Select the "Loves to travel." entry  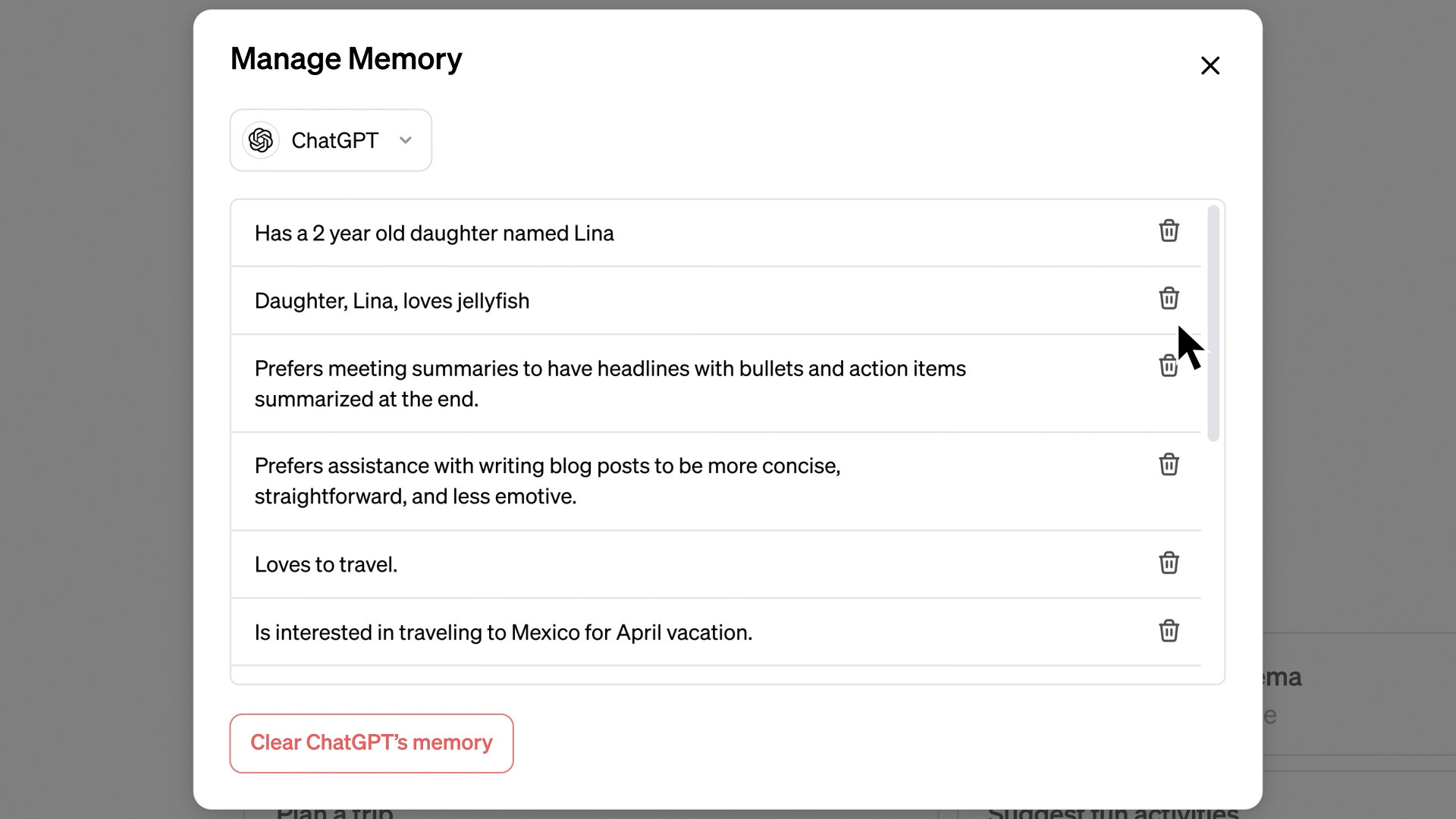click(325, 565)
